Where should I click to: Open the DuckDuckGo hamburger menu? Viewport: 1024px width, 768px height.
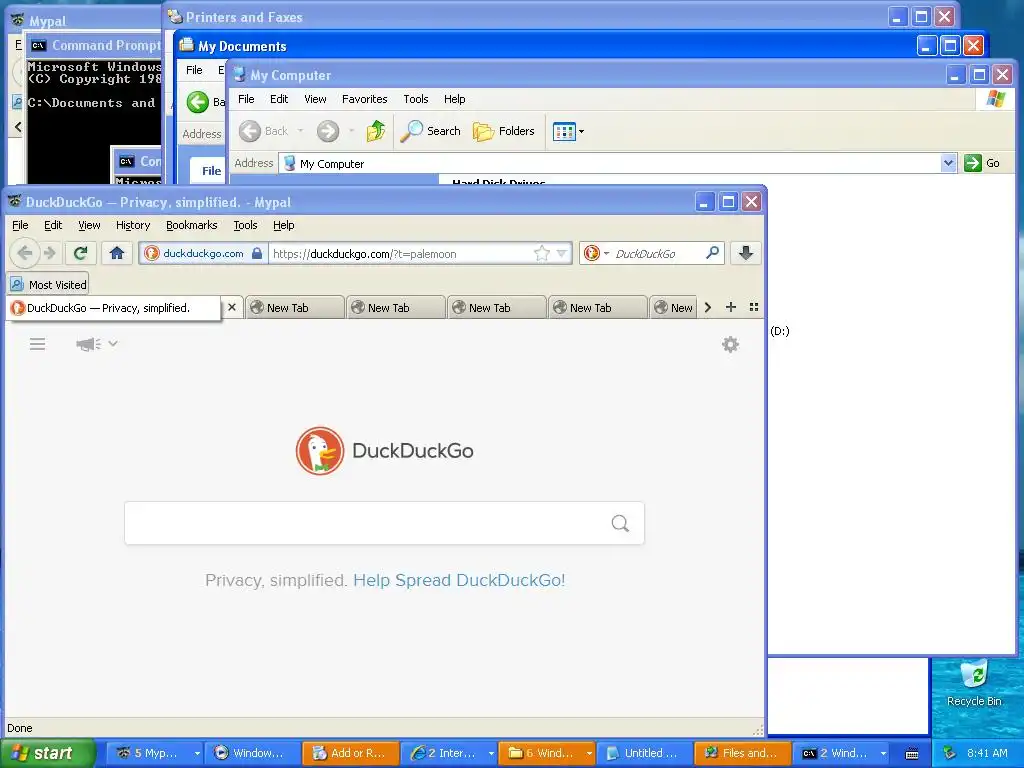click(x=37, y=344)
